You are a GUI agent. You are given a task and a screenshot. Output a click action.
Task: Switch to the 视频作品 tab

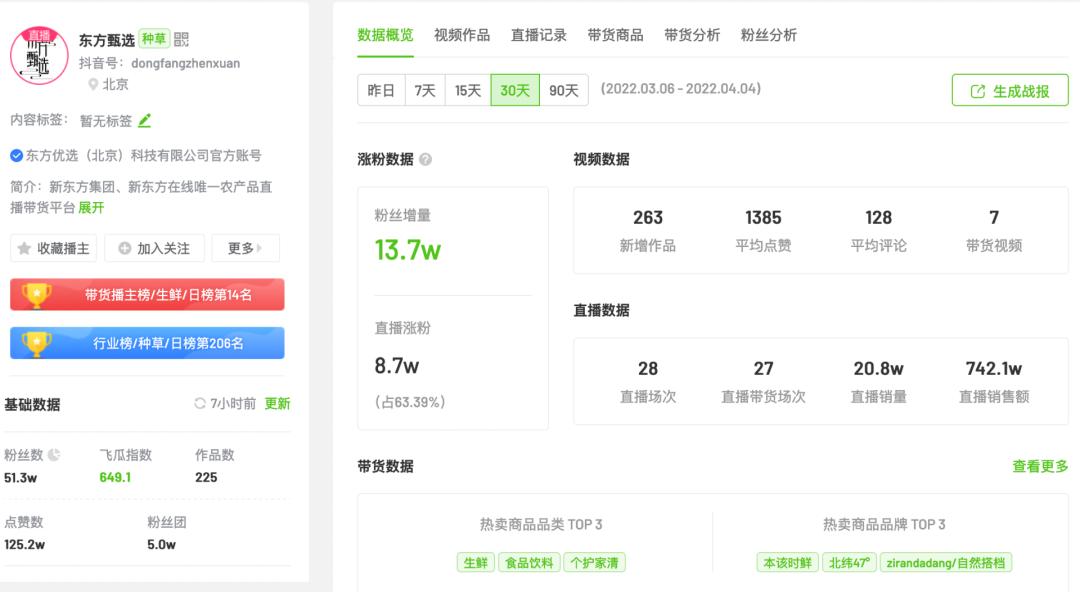461,35
